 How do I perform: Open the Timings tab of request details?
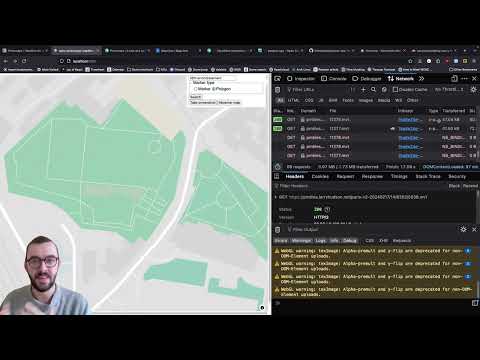point(399,176)
